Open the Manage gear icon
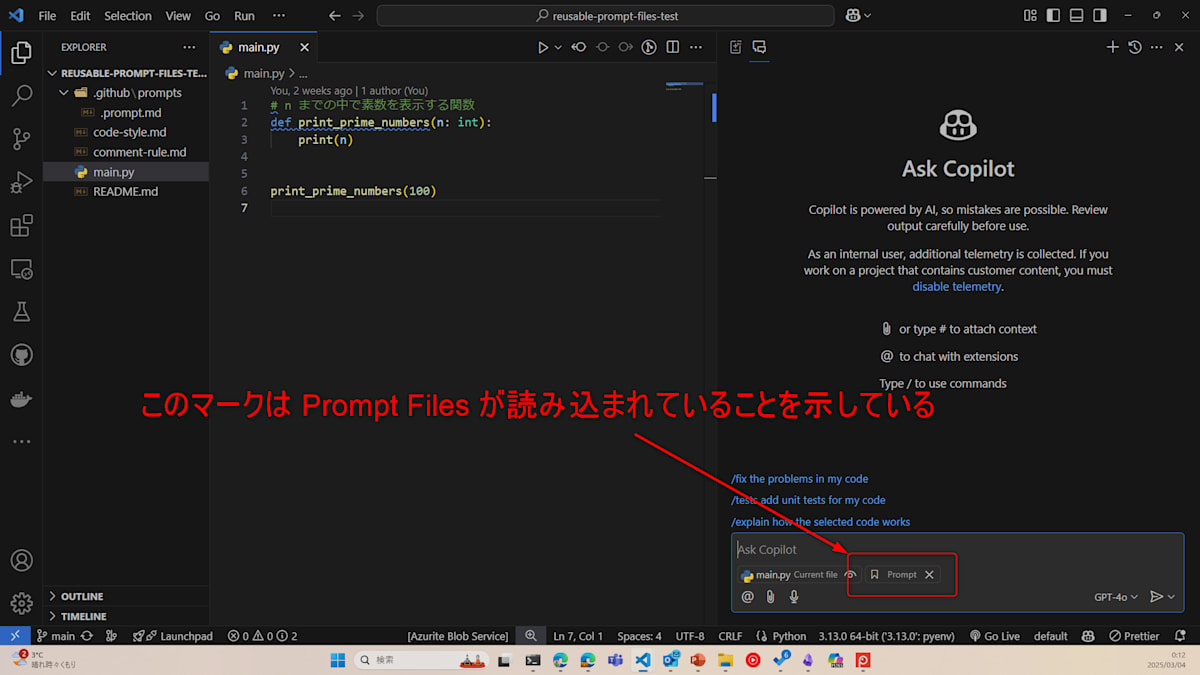Viewport: 1200px width, 675px height. click(x=21, y=603)
